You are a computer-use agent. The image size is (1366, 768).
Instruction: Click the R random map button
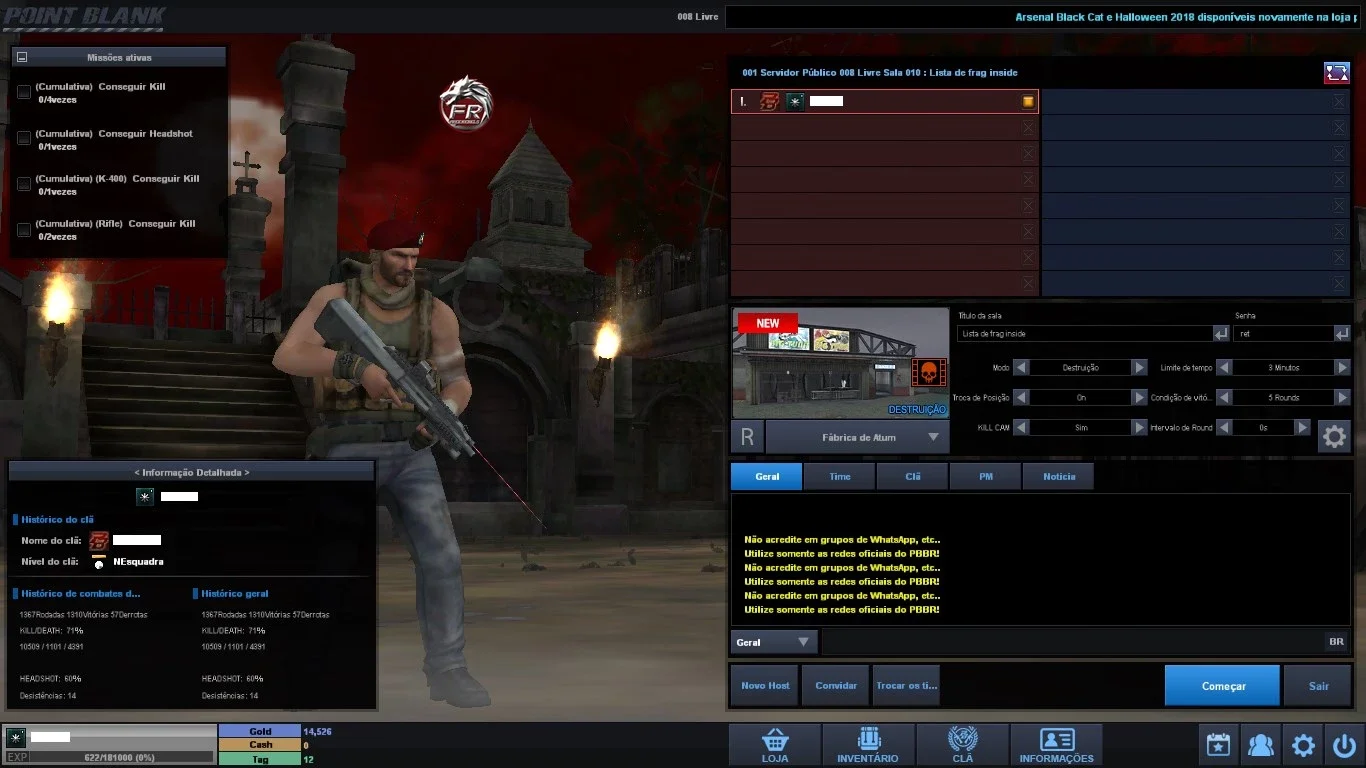tap(747, 437)
